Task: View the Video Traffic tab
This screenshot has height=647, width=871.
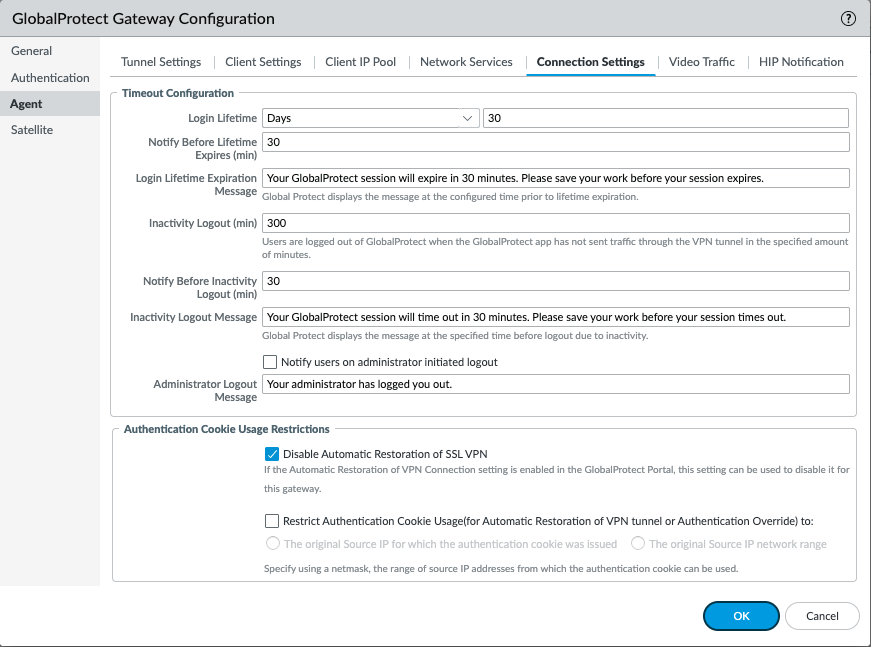Action: pos(702,61)
